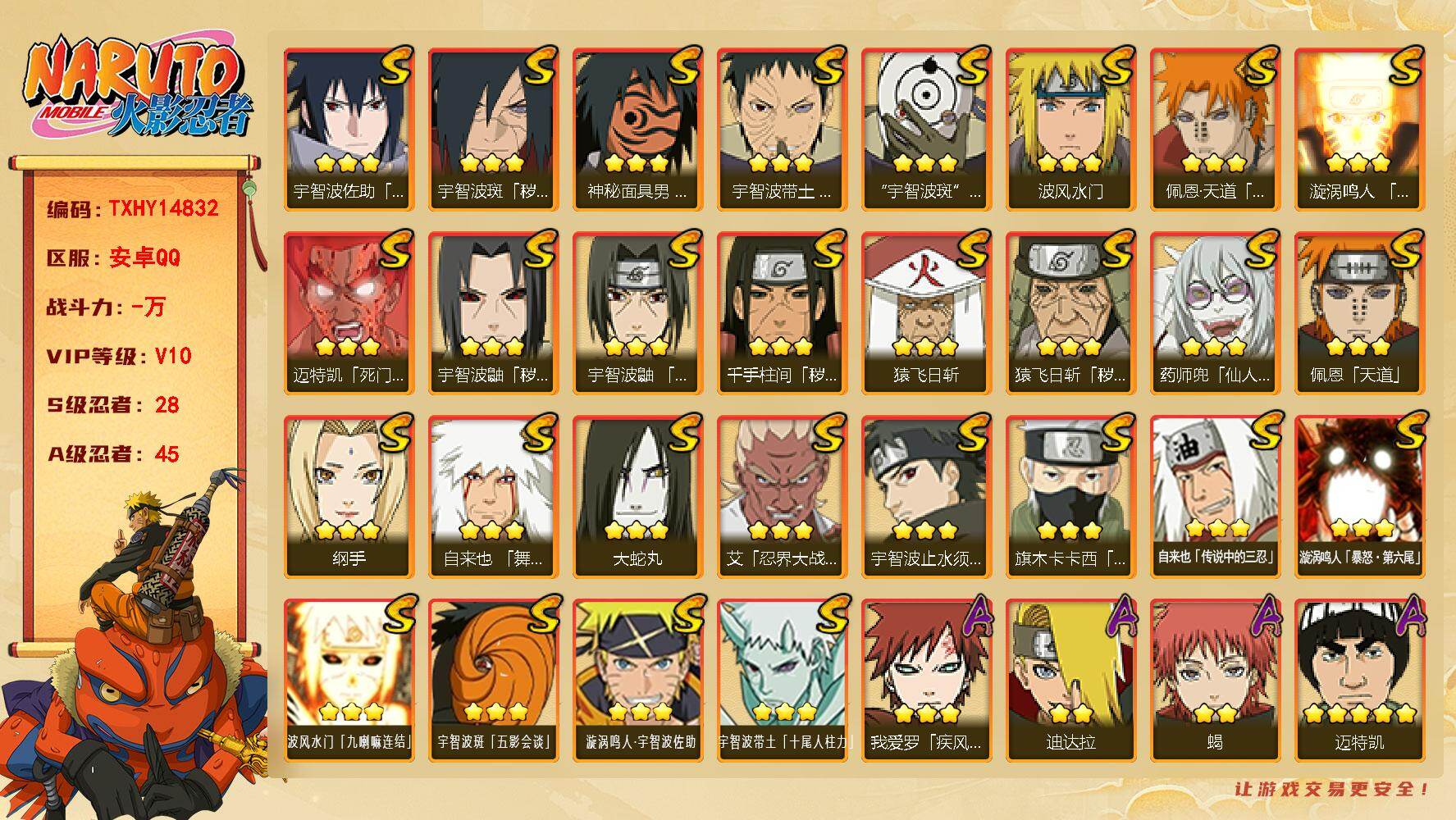
Task: Click the 迪达拉 A-rank card
Action: tap(1070, 681)
